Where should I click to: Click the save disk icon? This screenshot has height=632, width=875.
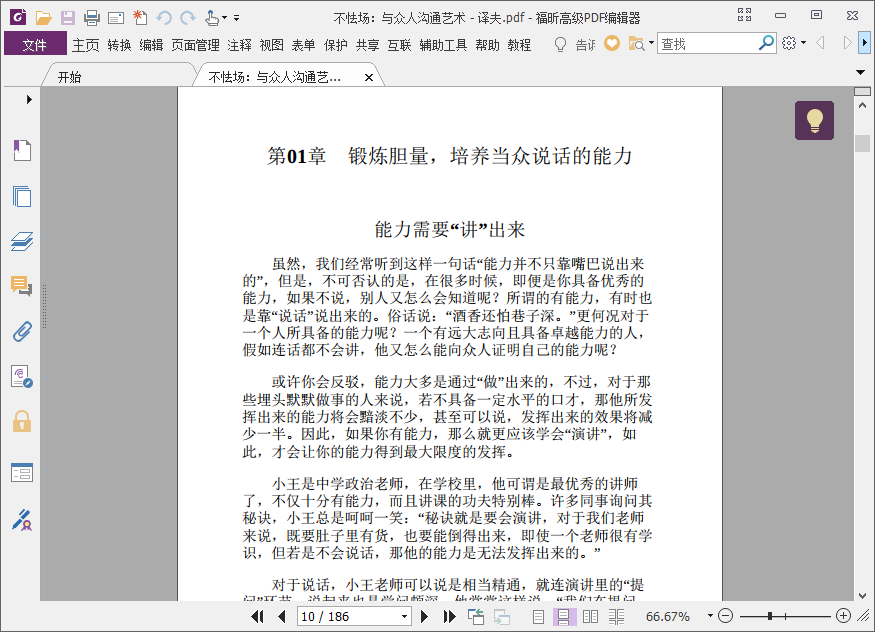click(x=68, y=18)
